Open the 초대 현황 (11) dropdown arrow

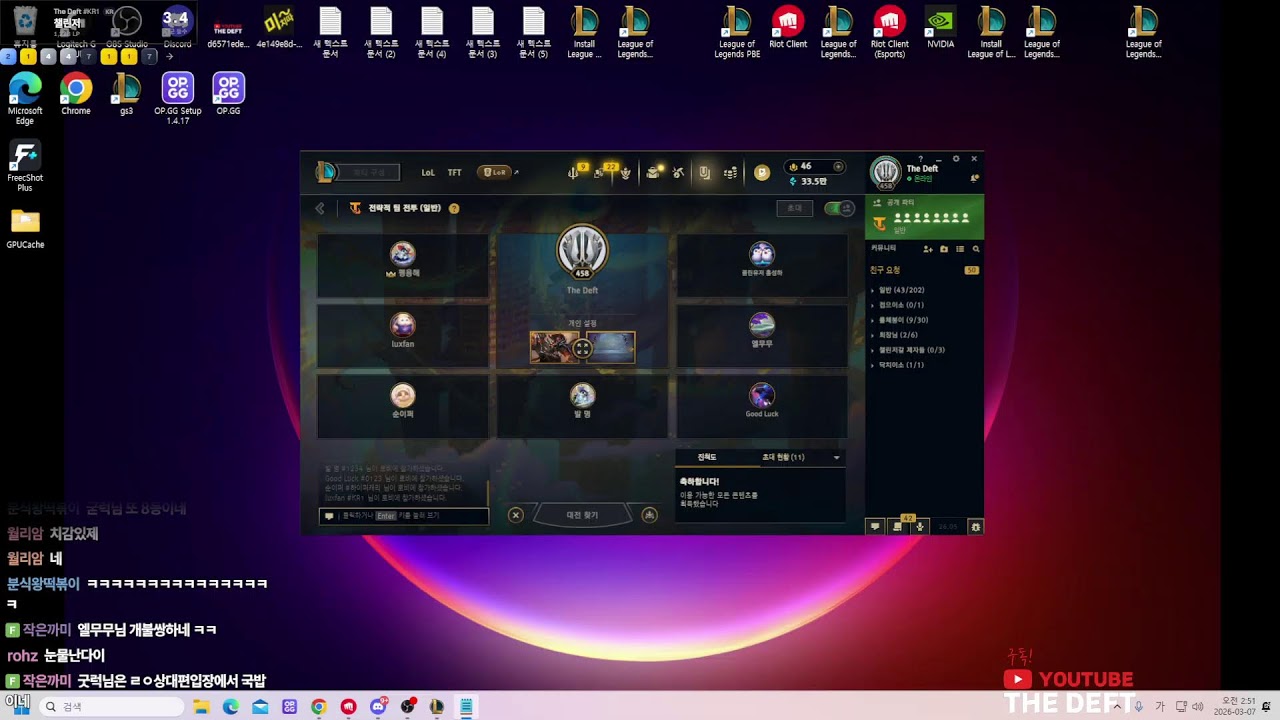coord(837,457)
